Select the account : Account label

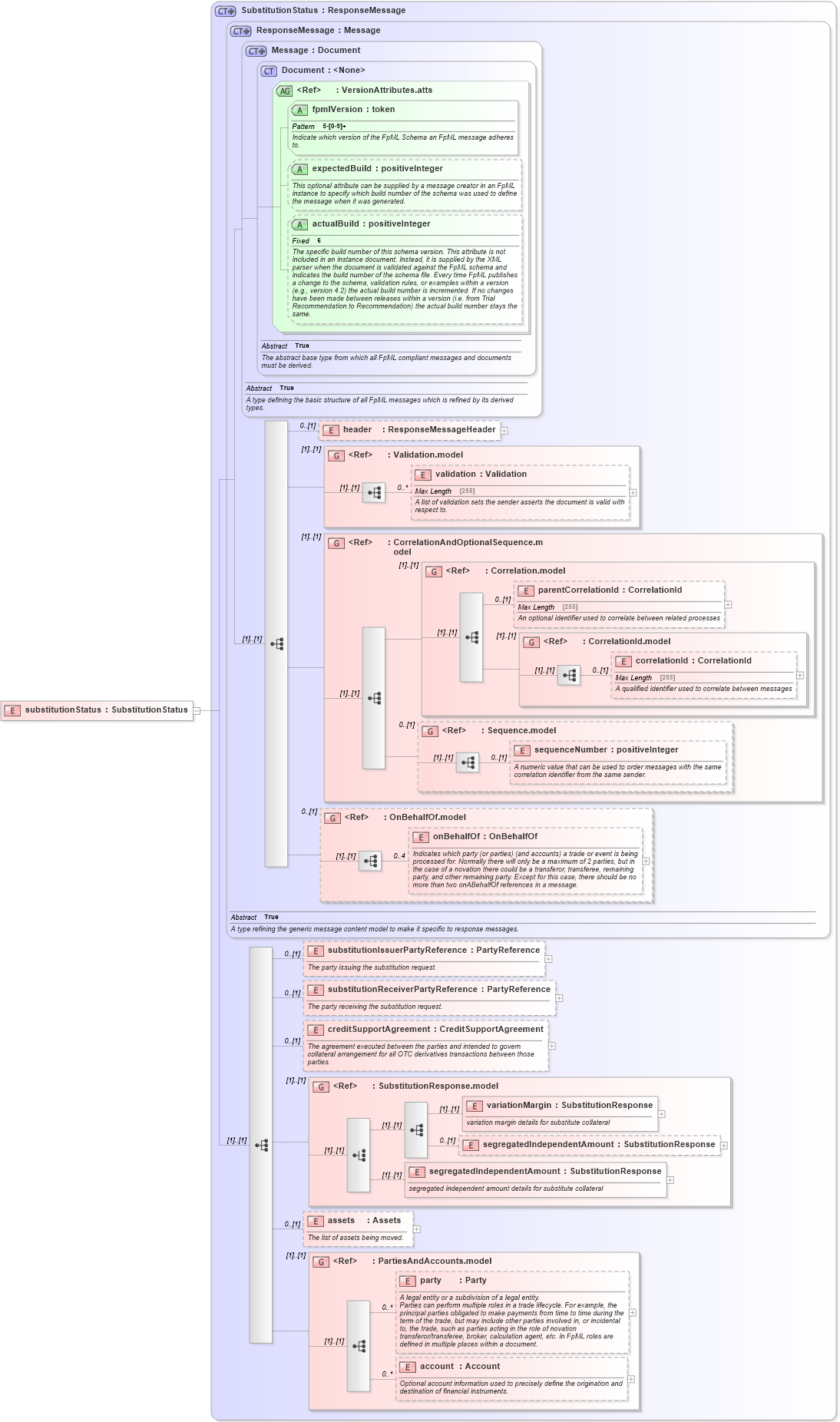click(460, 1367)
